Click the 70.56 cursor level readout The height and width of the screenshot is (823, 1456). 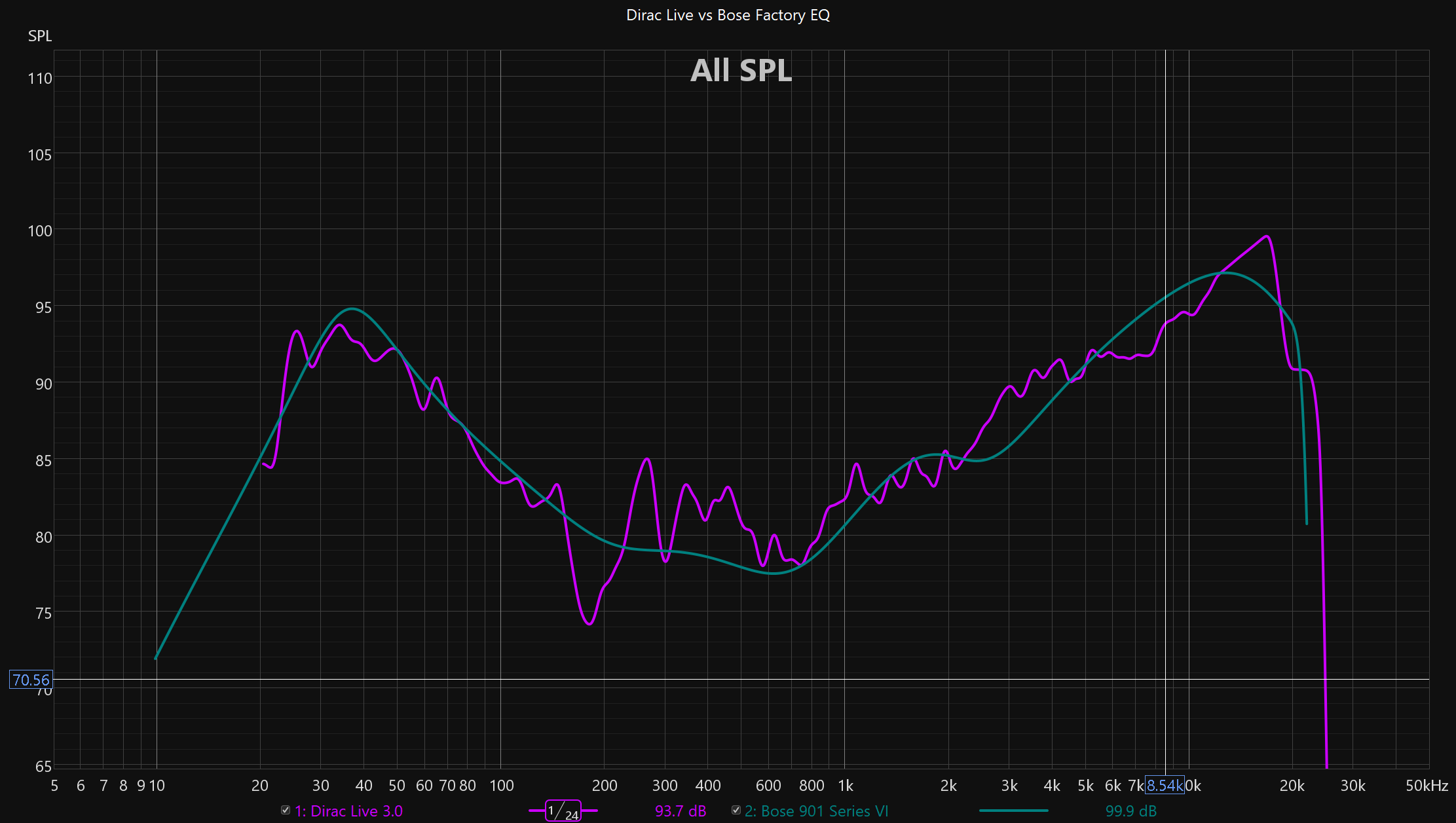point(31,680)
